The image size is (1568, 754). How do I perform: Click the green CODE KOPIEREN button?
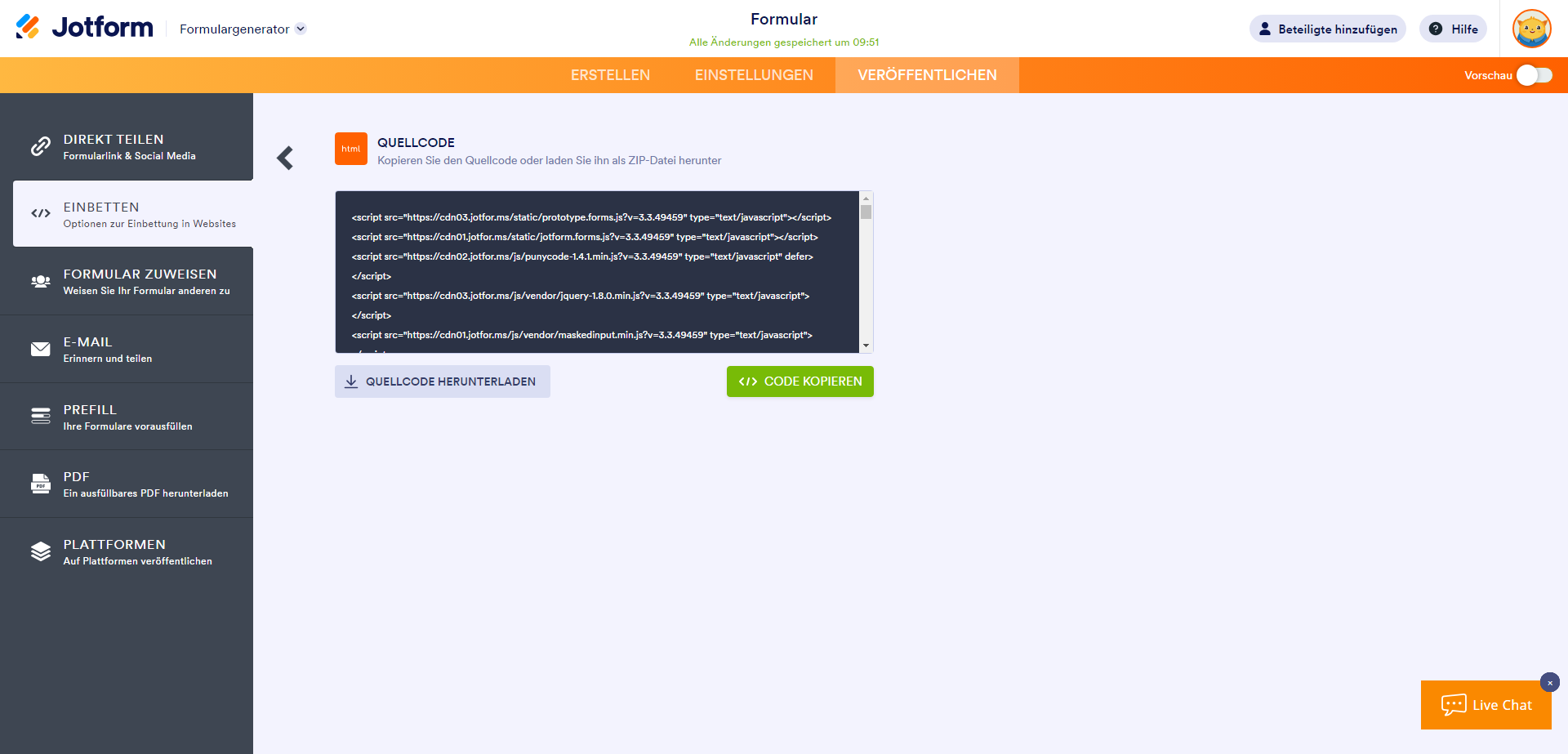(800, 381)
